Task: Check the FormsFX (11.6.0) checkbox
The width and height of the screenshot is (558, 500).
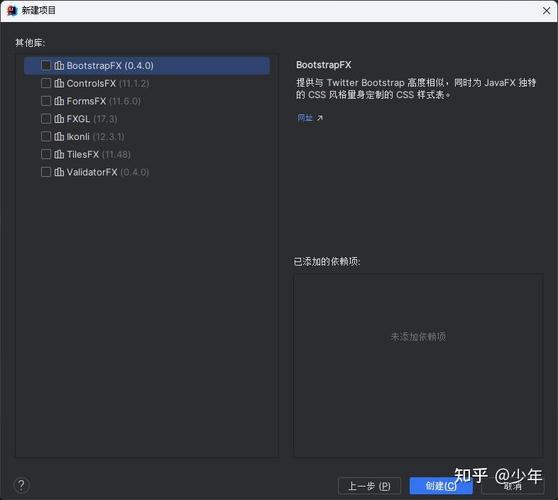Action: point(46,101)
